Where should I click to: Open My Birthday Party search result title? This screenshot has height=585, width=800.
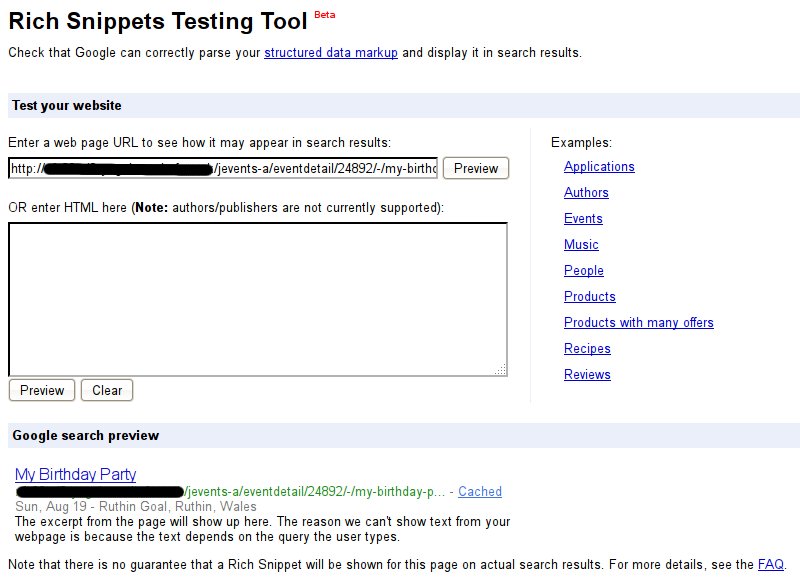click(76, 474)
